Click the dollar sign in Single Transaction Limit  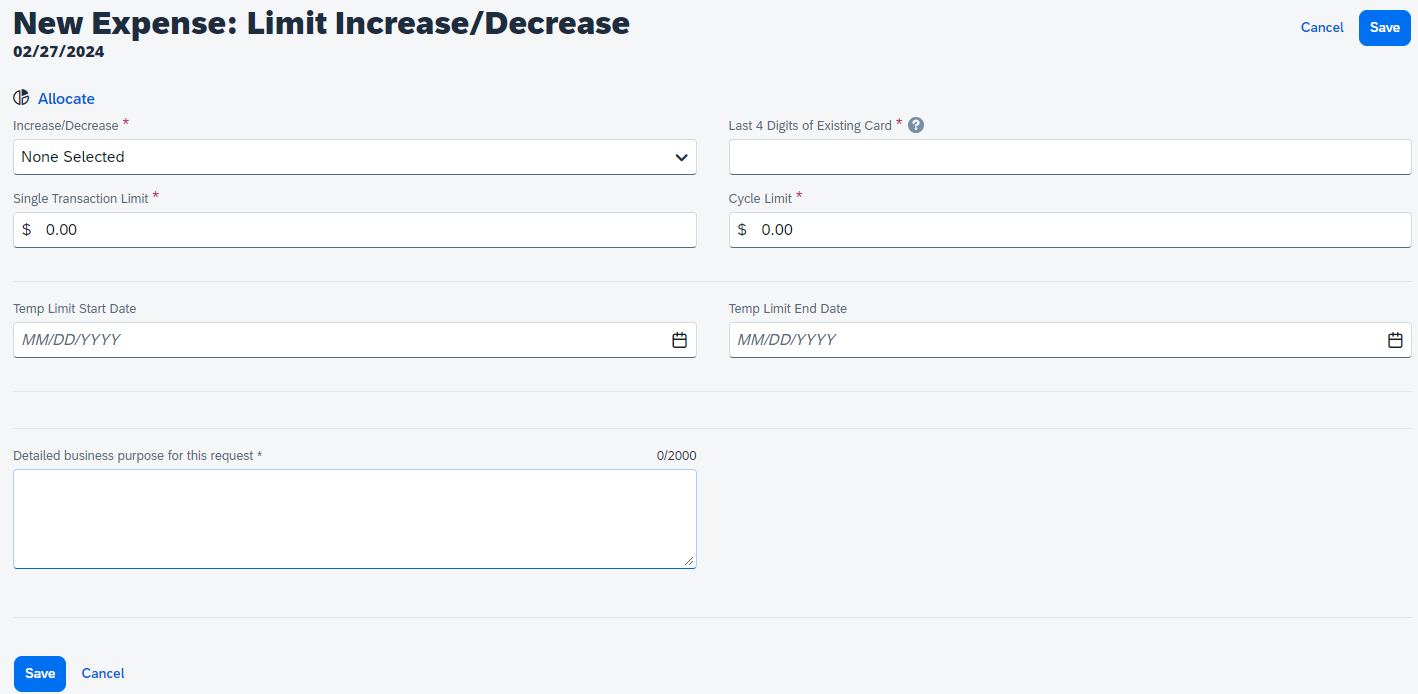click(27, 230)
